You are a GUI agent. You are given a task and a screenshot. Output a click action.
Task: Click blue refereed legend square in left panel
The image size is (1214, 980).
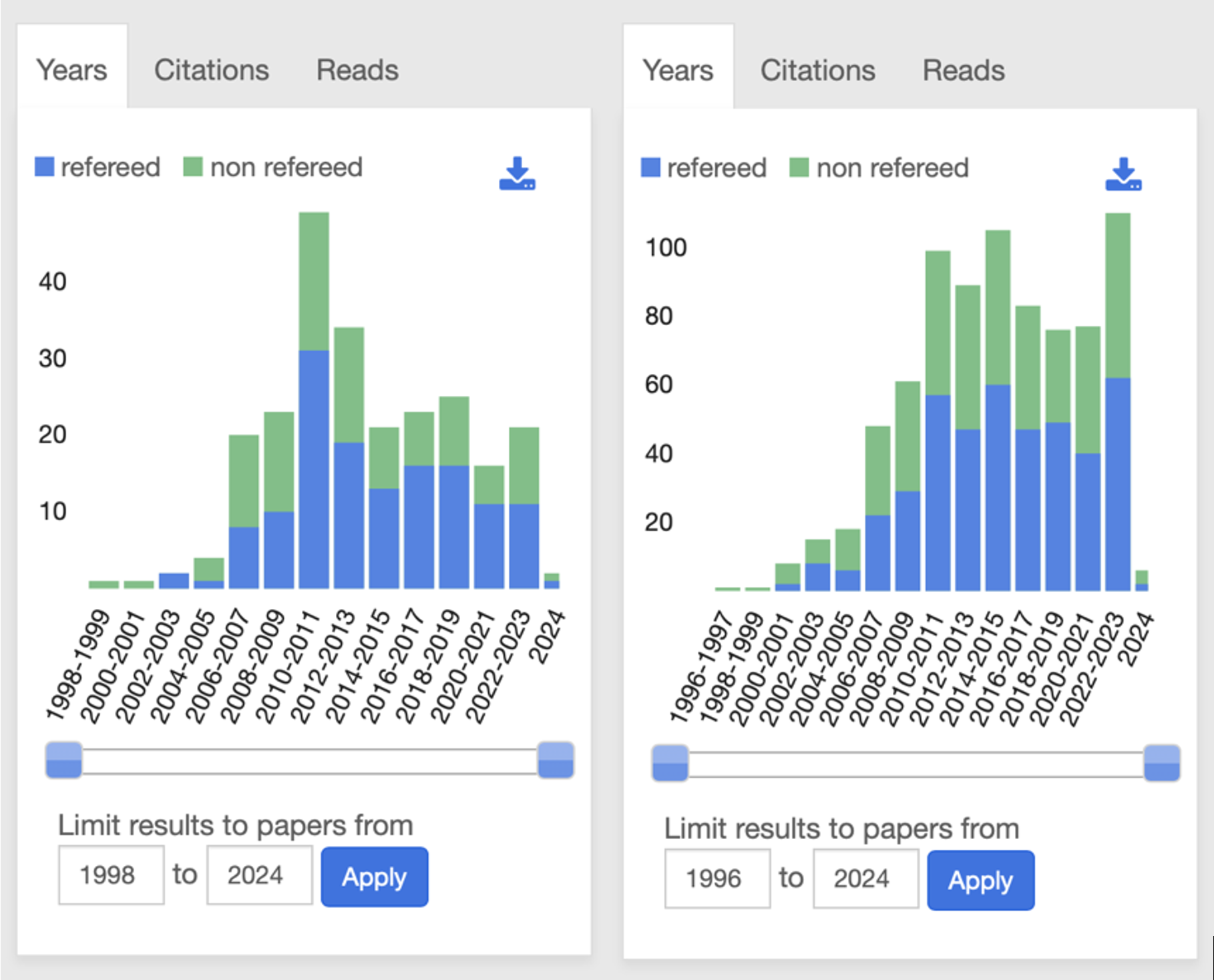(x=44, y=167)
